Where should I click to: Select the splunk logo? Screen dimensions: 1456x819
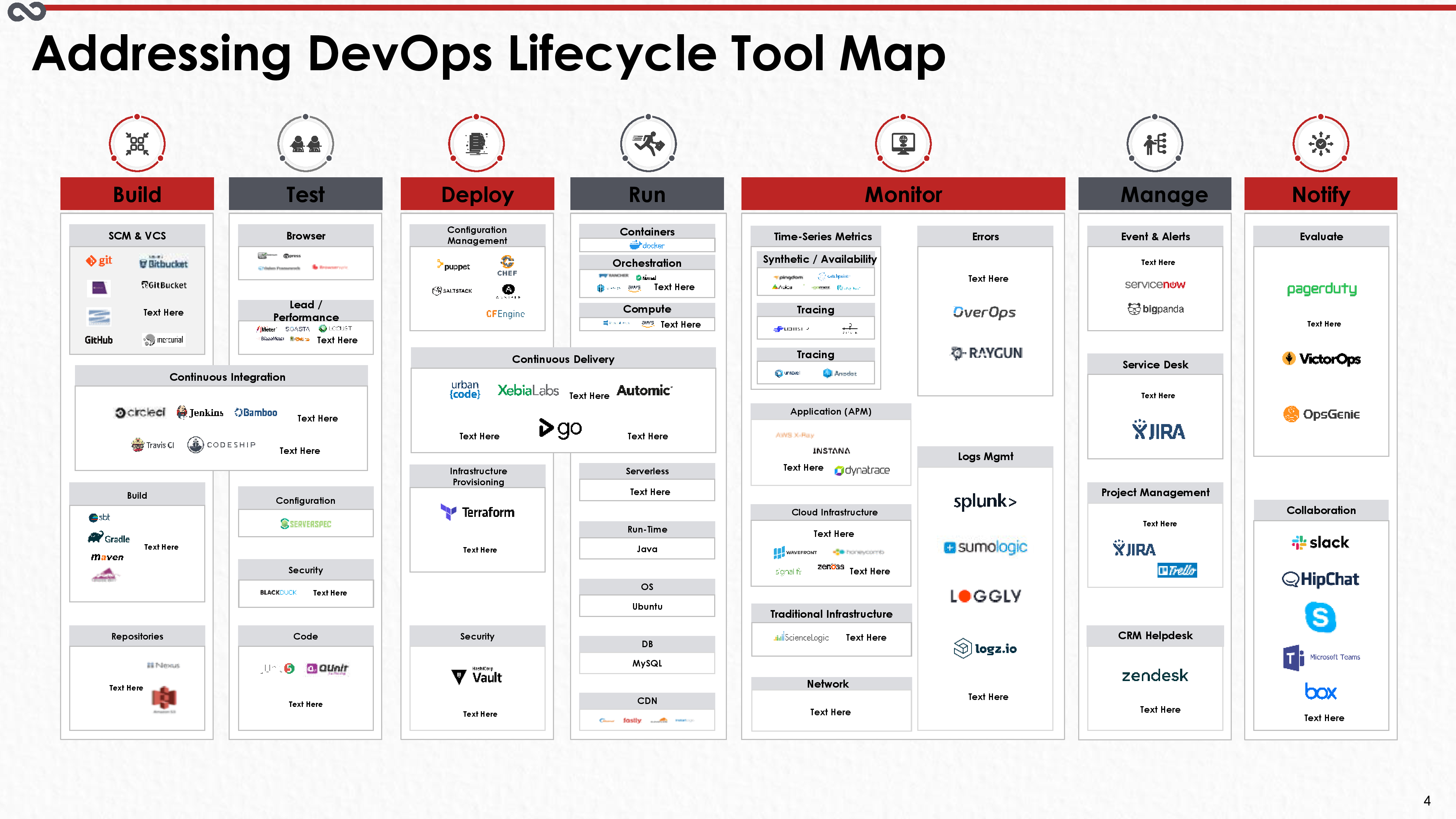(985, 501)
